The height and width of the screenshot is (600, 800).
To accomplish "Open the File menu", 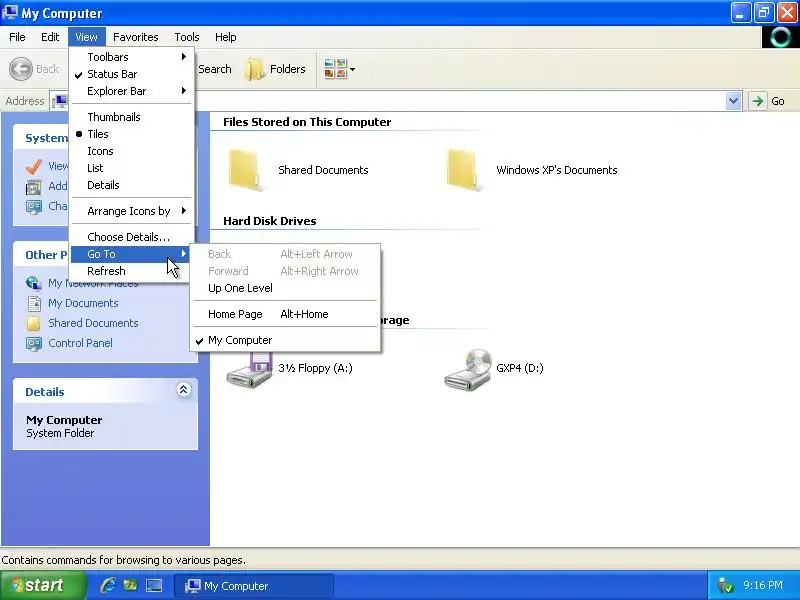I will coord(17,37).
